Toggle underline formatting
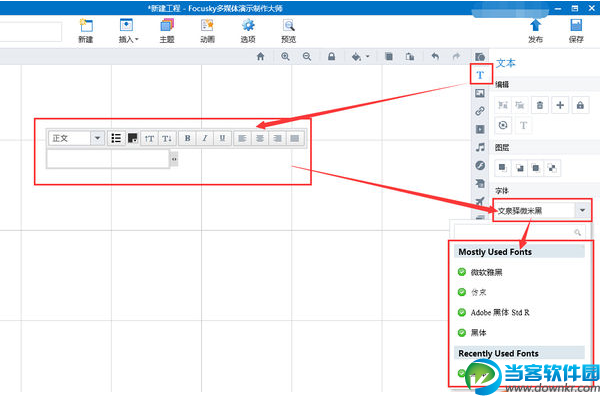The height and width of the screenshot is (402, 601). point(222,138)
